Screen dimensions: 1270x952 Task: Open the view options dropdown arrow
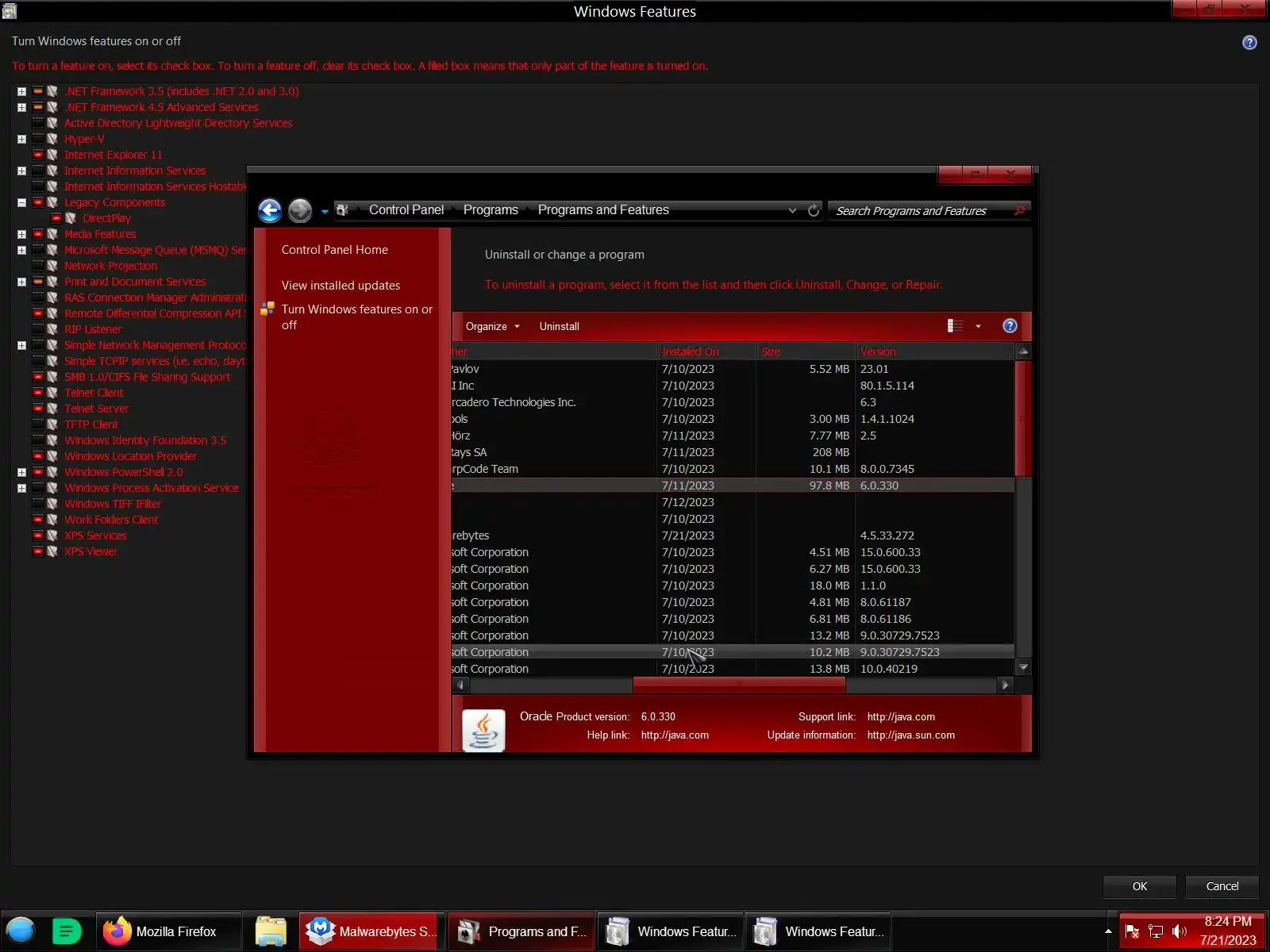978,326
